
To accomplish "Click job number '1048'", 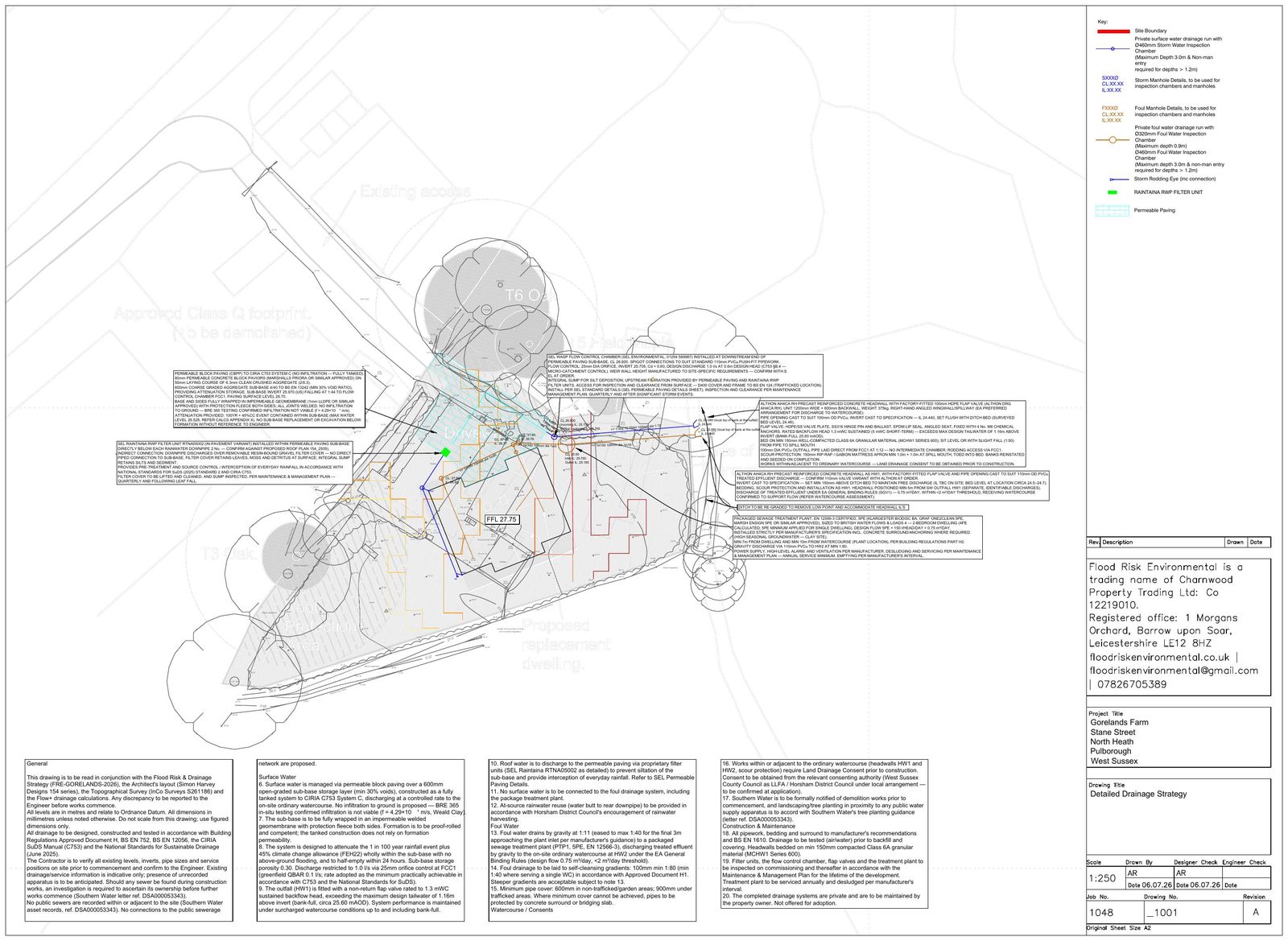I will click(x=1101, y=913).
